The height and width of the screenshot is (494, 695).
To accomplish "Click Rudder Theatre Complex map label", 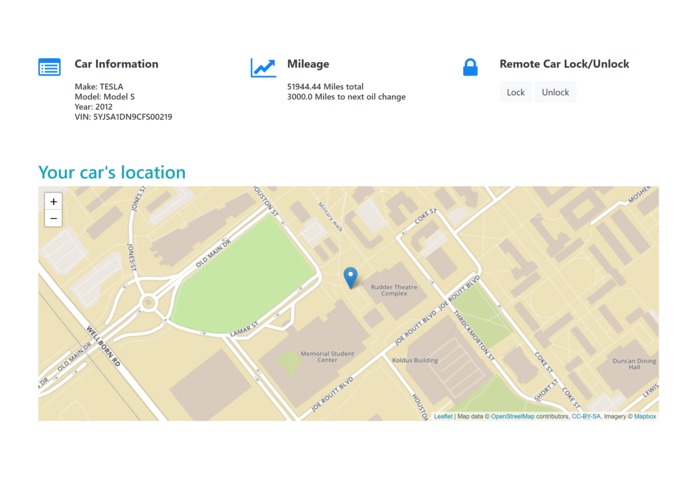I will tap(394, 290).
